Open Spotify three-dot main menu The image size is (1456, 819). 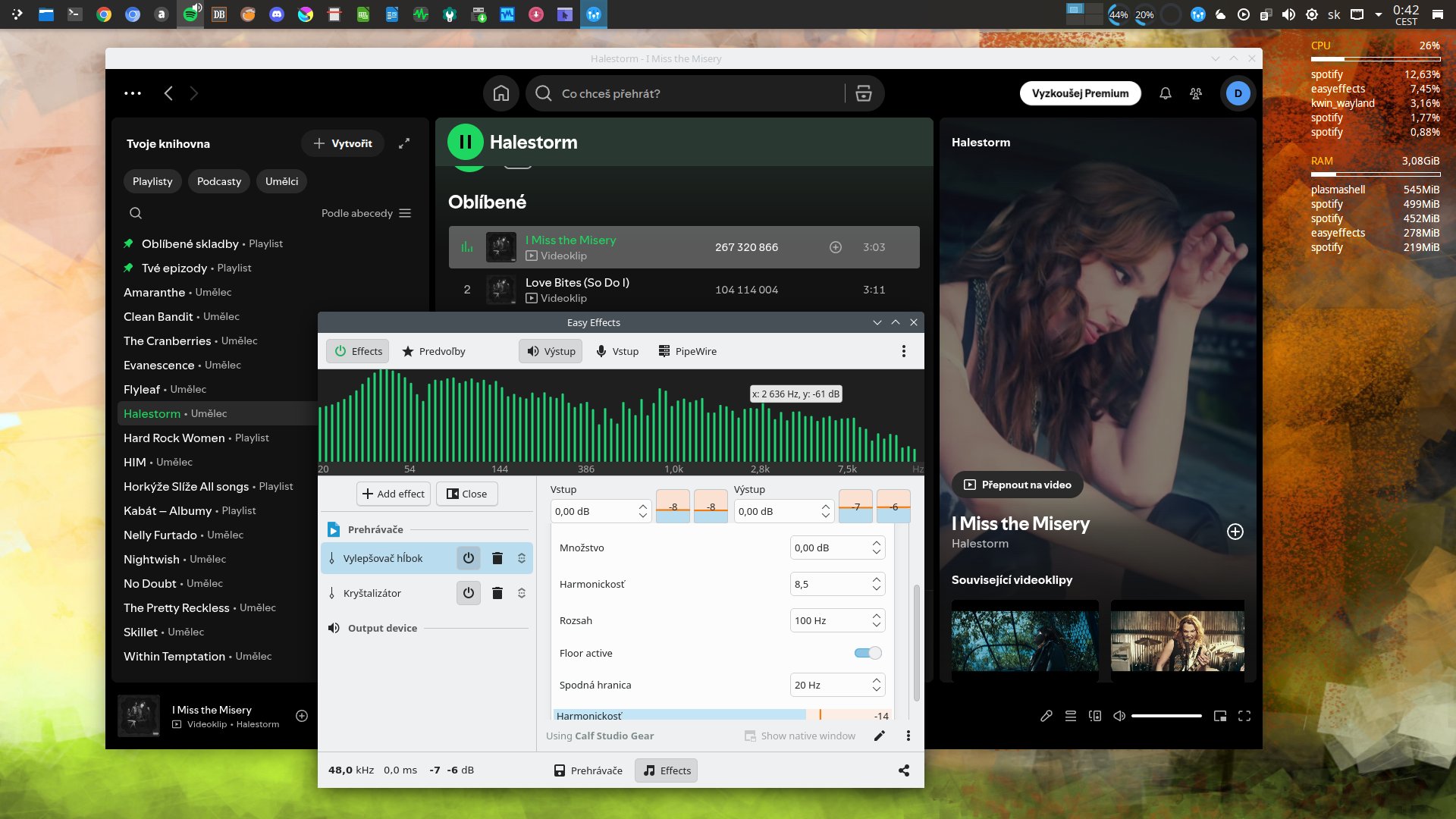pyautogui.click(x=133, y=93)
